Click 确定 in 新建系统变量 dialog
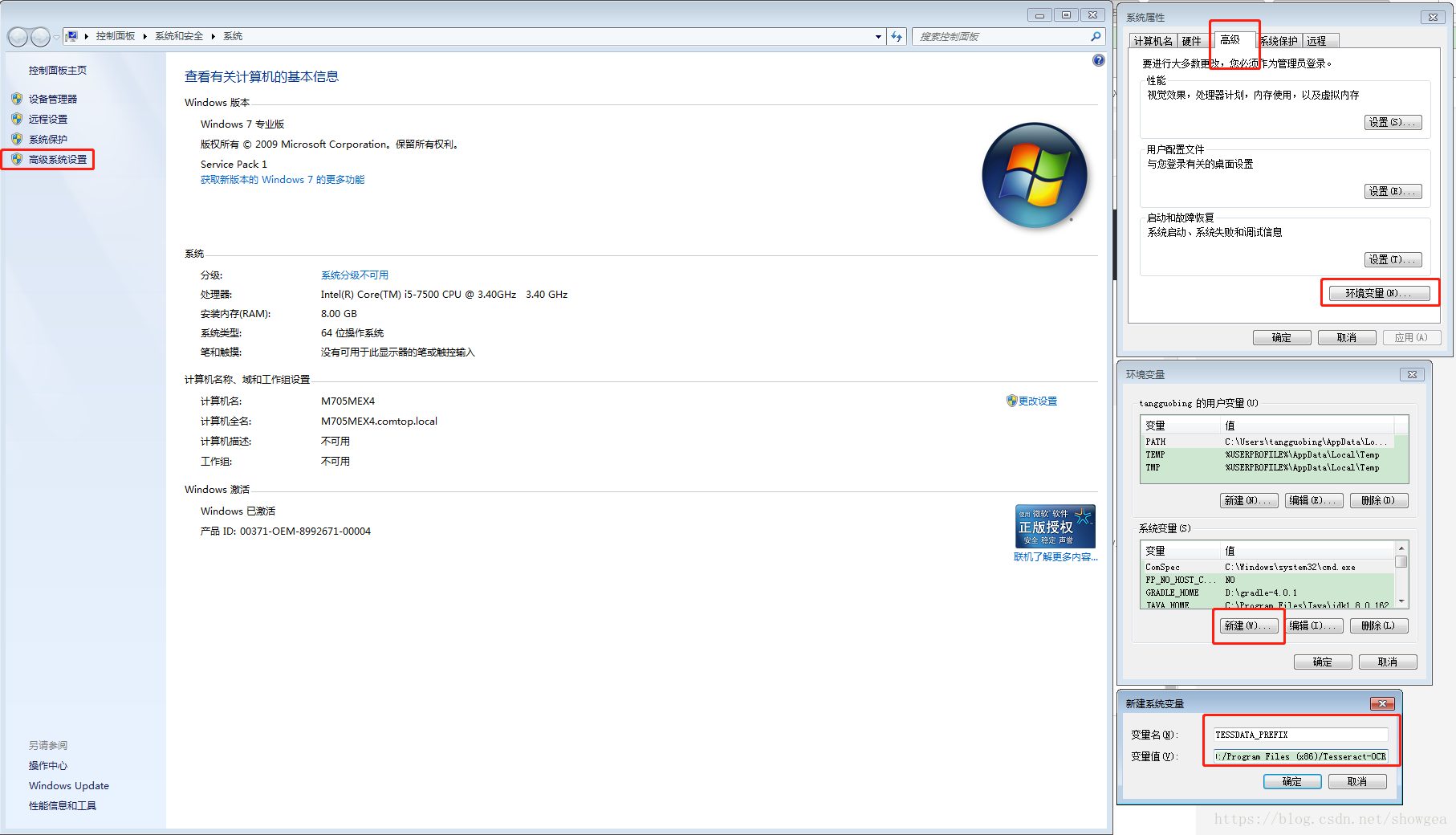 pos(1292,781)
